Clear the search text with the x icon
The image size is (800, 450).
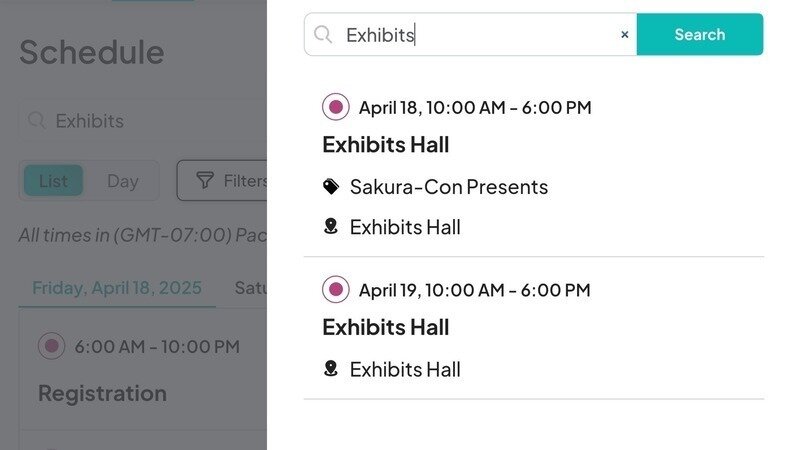(625, 35)
